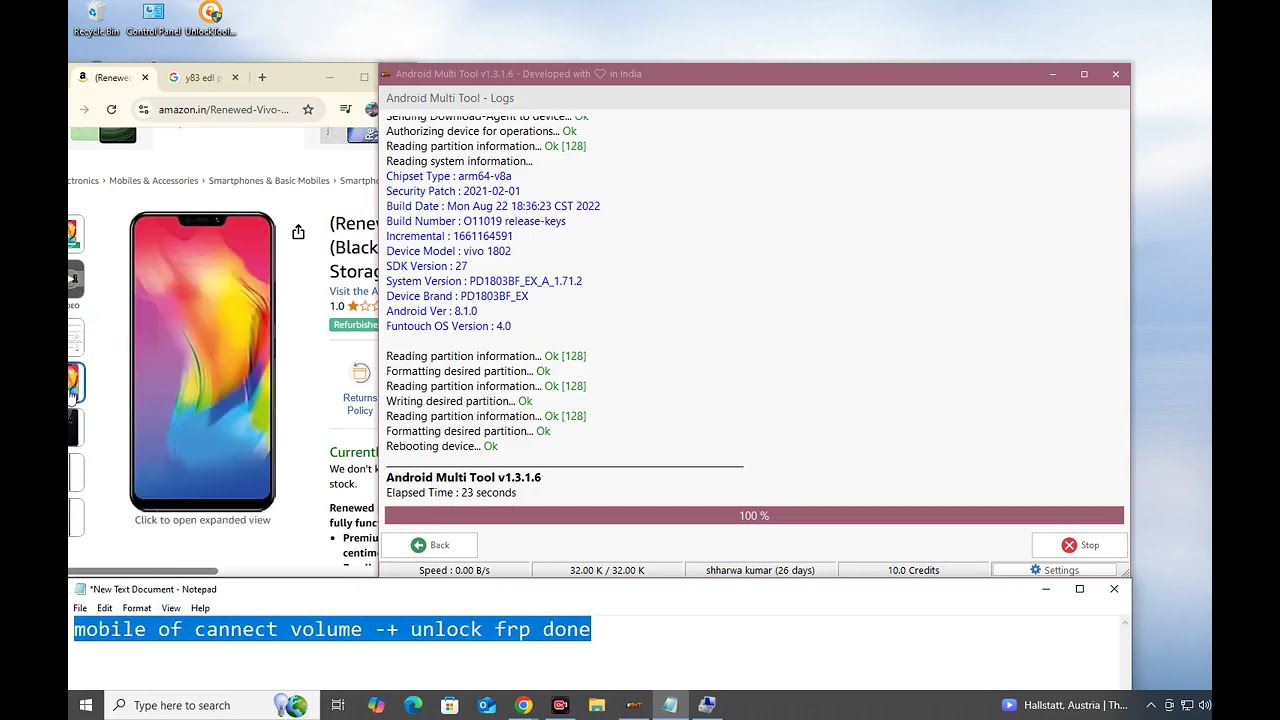Click the Stop button in Android Multi Tool
Screen dimensions: 1280x720
[1080, 545]
